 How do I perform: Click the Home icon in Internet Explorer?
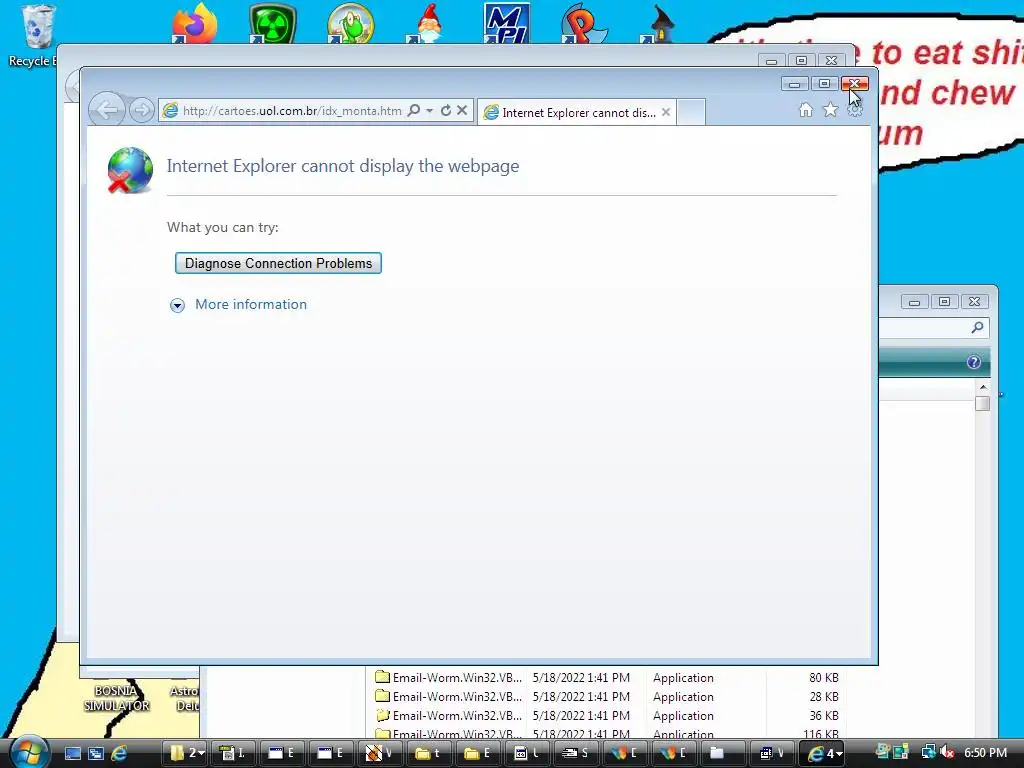[806, 110]
